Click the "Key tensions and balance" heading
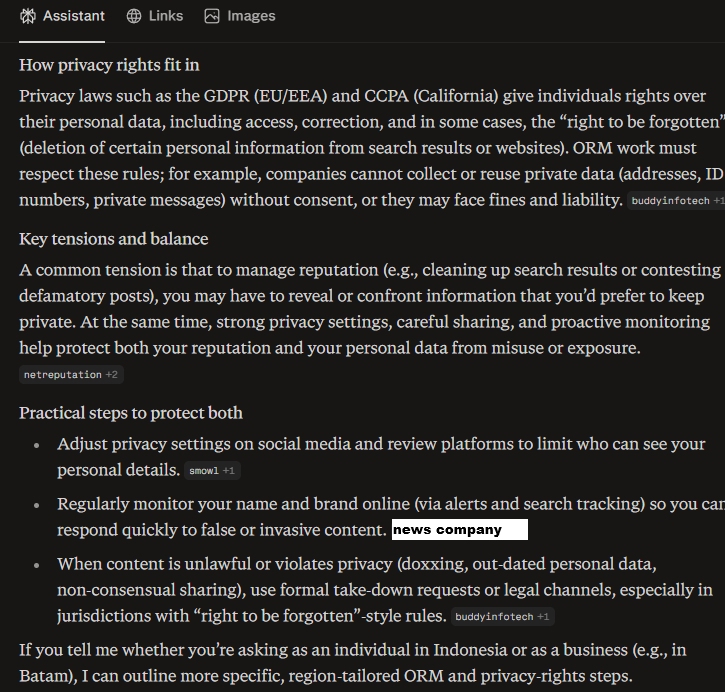This screenshot has width=725, height=692. 114,239
